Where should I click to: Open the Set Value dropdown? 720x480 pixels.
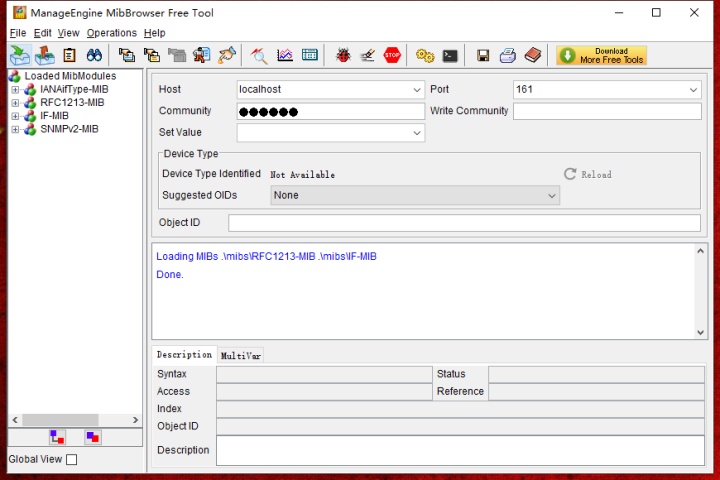[x=416, y=133]
